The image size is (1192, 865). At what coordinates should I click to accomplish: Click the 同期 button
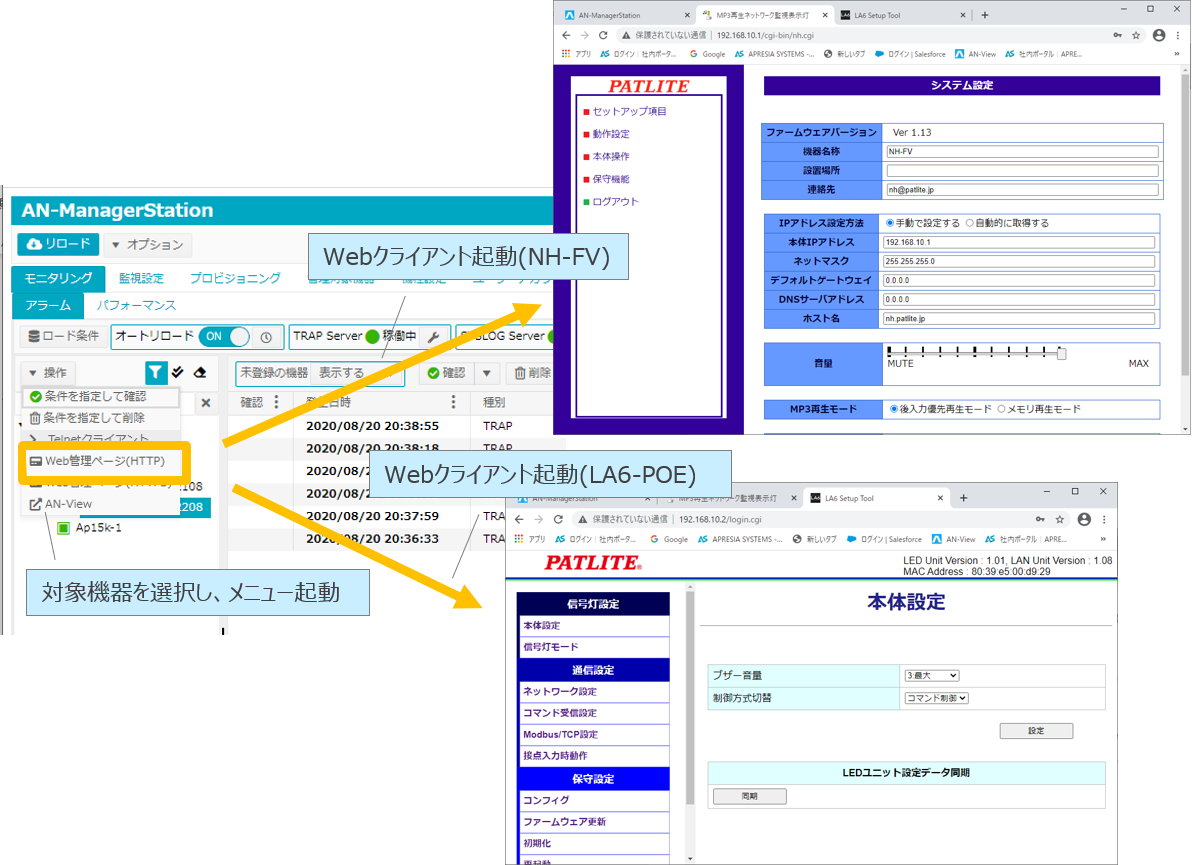[750, 796]
